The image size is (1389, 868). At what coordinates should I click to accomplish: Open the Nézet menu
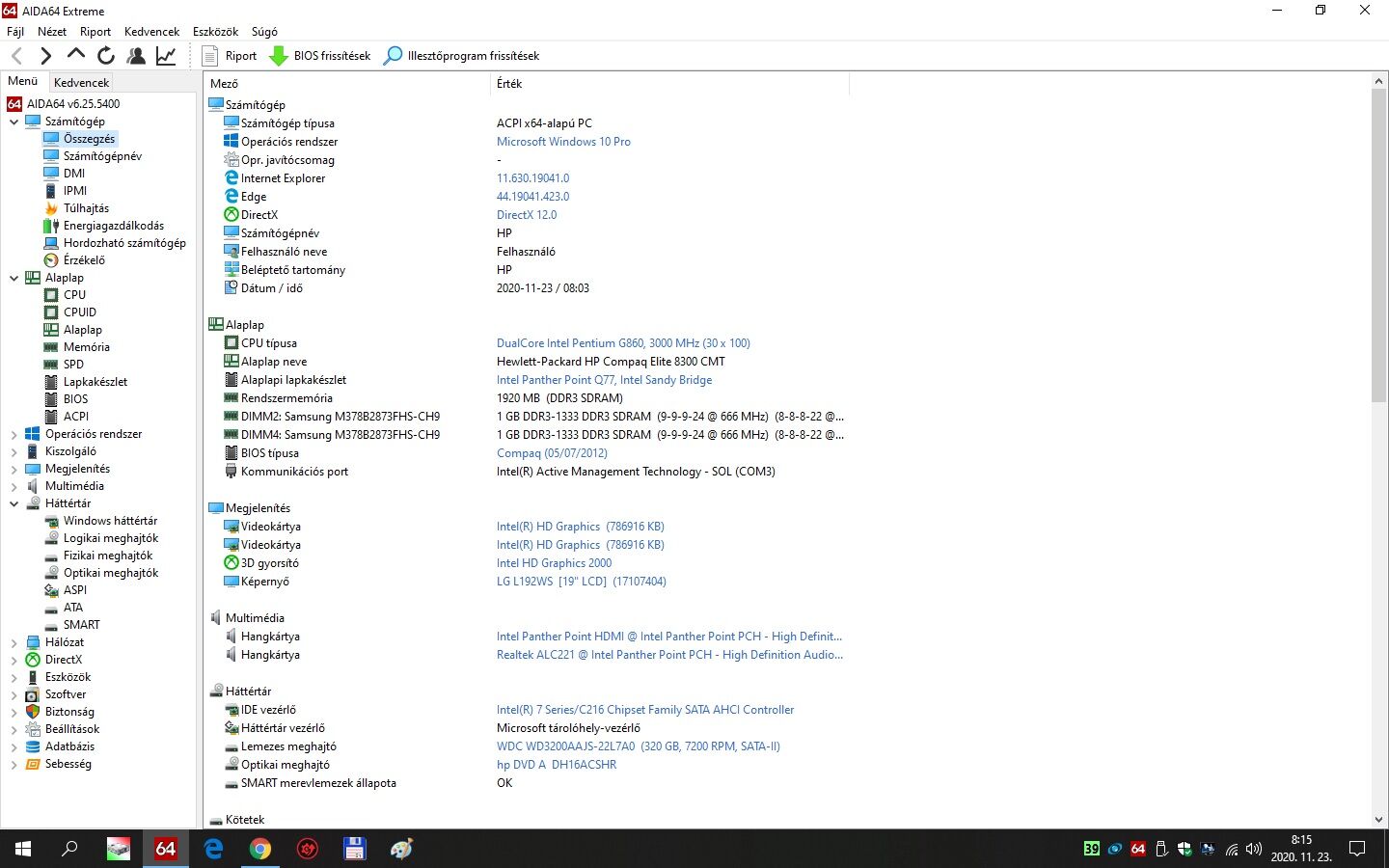[x=52, y=32]
